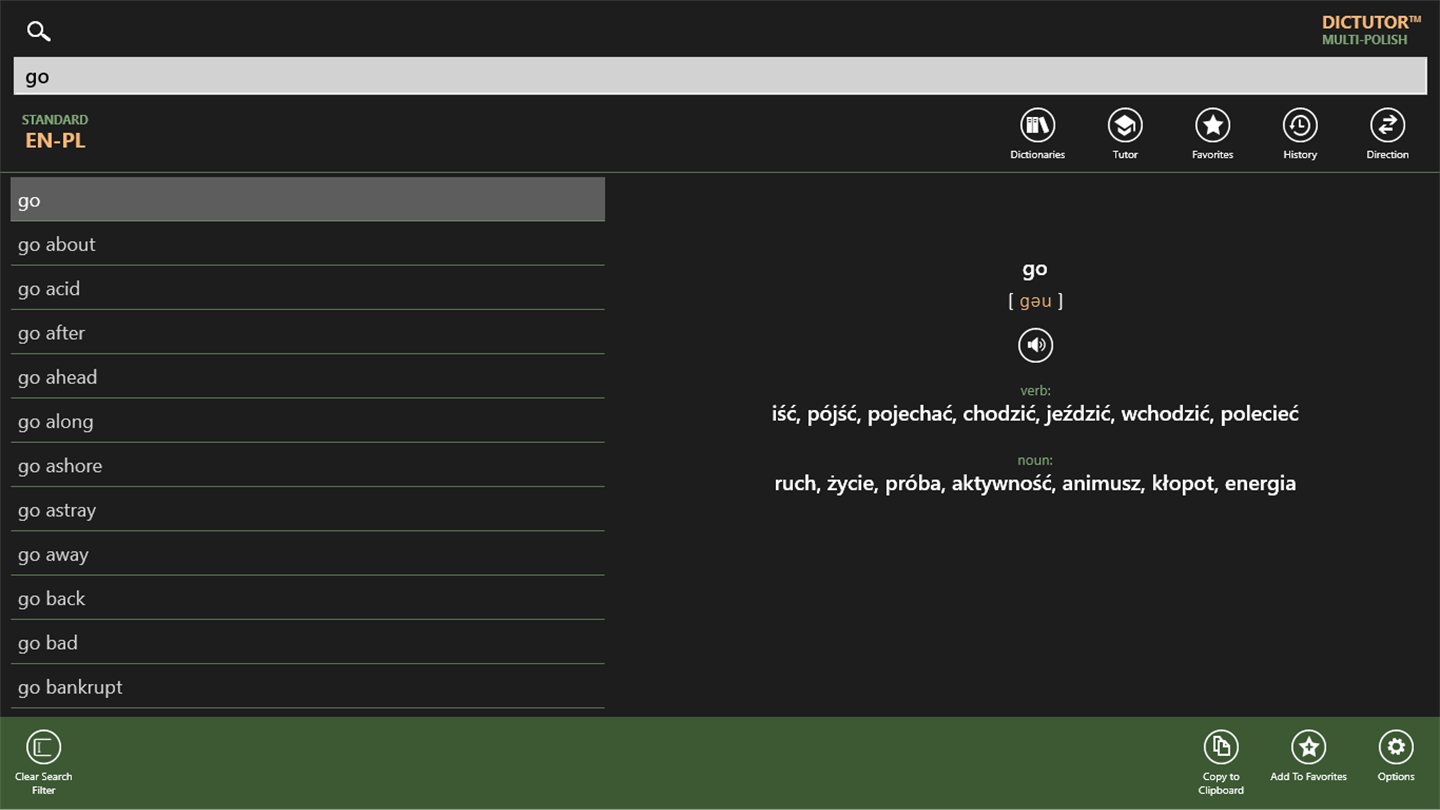
Task: Select "go ahead" in the results list
Action: [308, 377]
